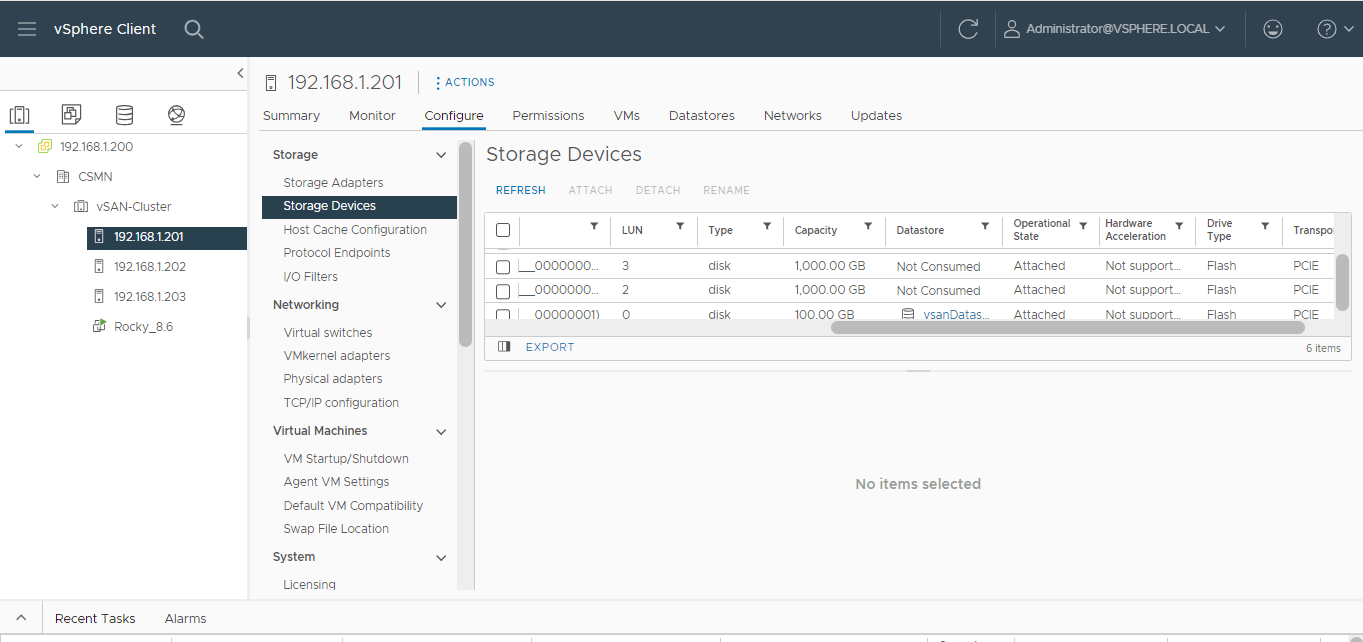Open Virtual switches settings
The image size is (1363, 642).
pos(328,333)
